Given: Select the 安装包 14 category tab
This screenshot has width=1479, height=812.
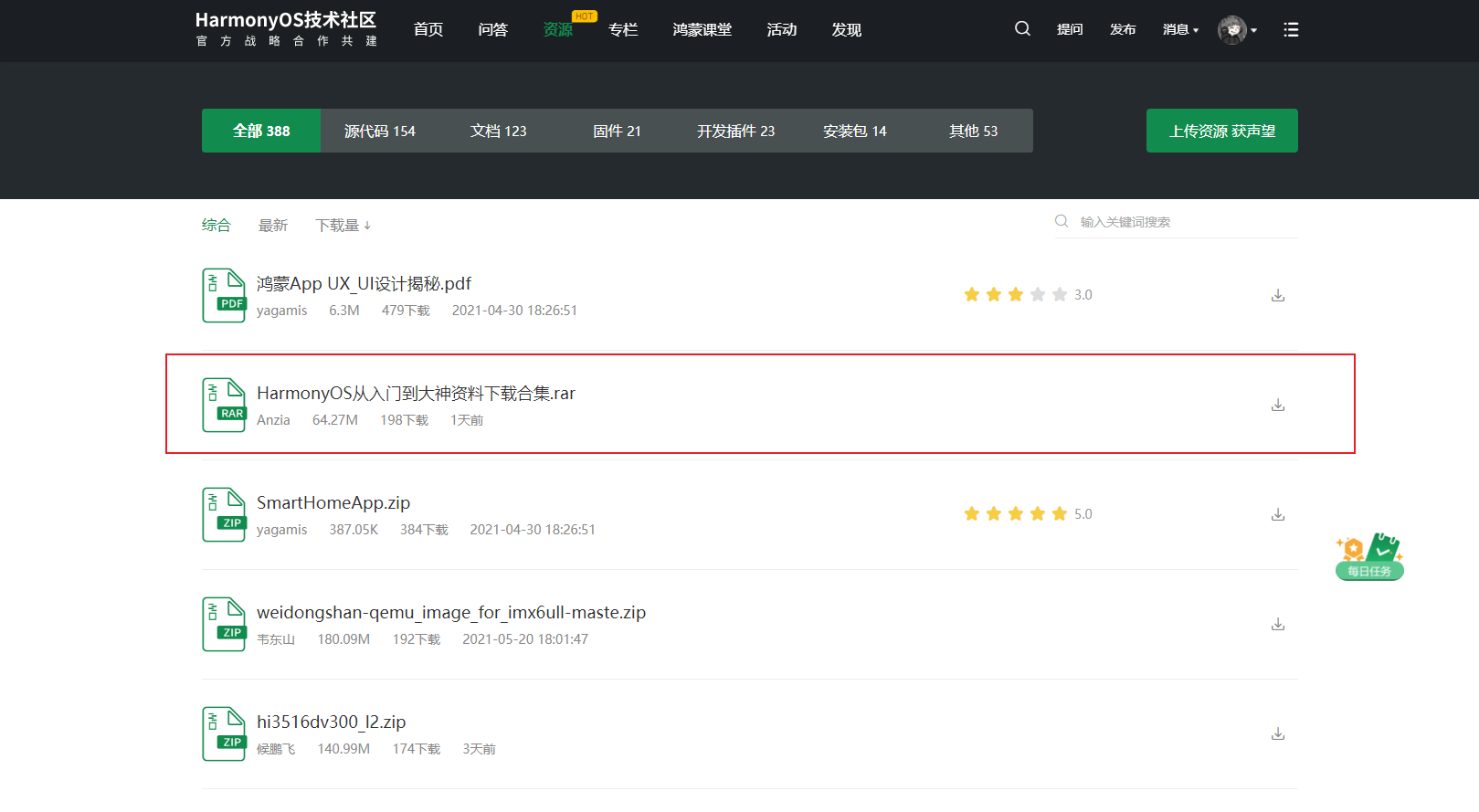Looking at the screenshot, I should point(855,131).
